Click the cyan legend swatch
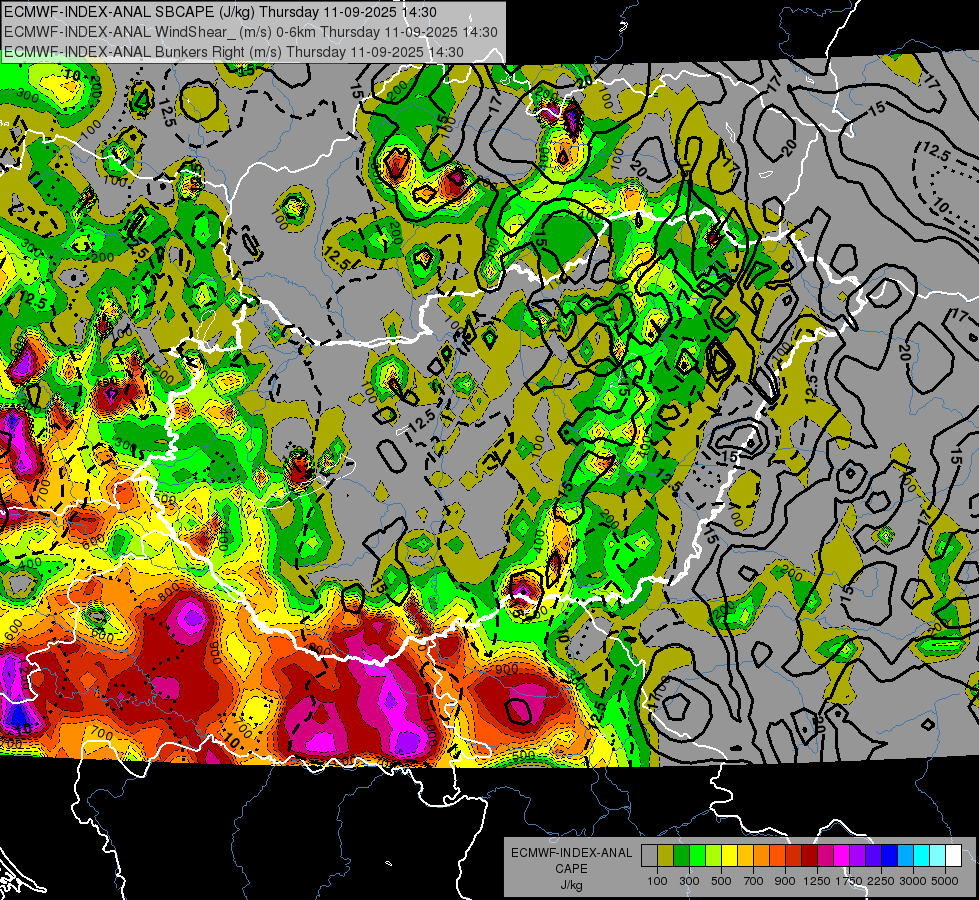The width and height of the screenshot is (979, 900). [922, 856]
